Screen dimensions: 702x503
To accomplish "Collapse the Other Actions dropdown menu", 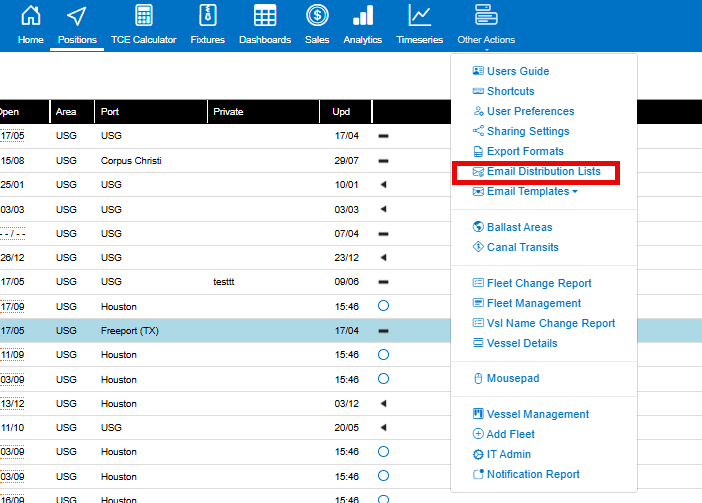I will 485,24.
